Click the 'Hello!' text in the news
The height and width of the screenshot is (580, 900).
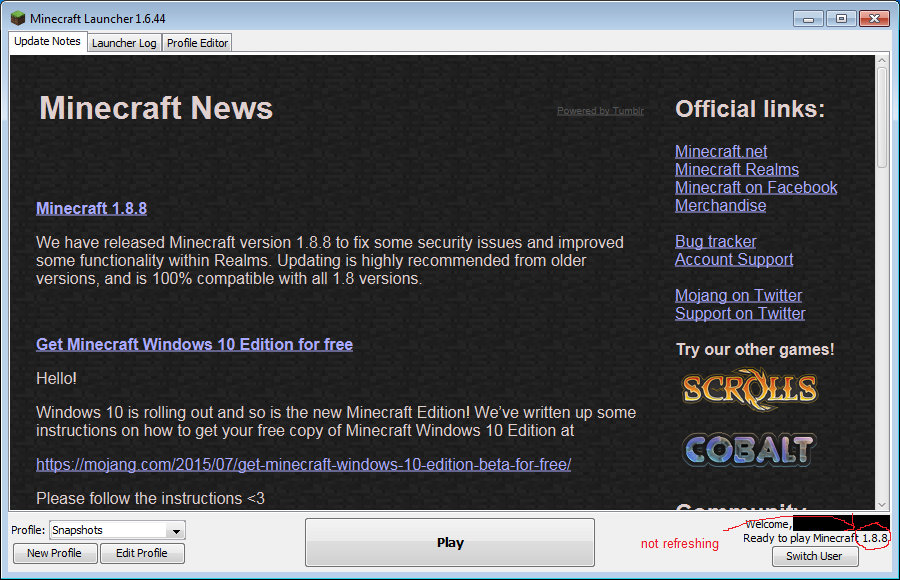click(x=56, y=378)
